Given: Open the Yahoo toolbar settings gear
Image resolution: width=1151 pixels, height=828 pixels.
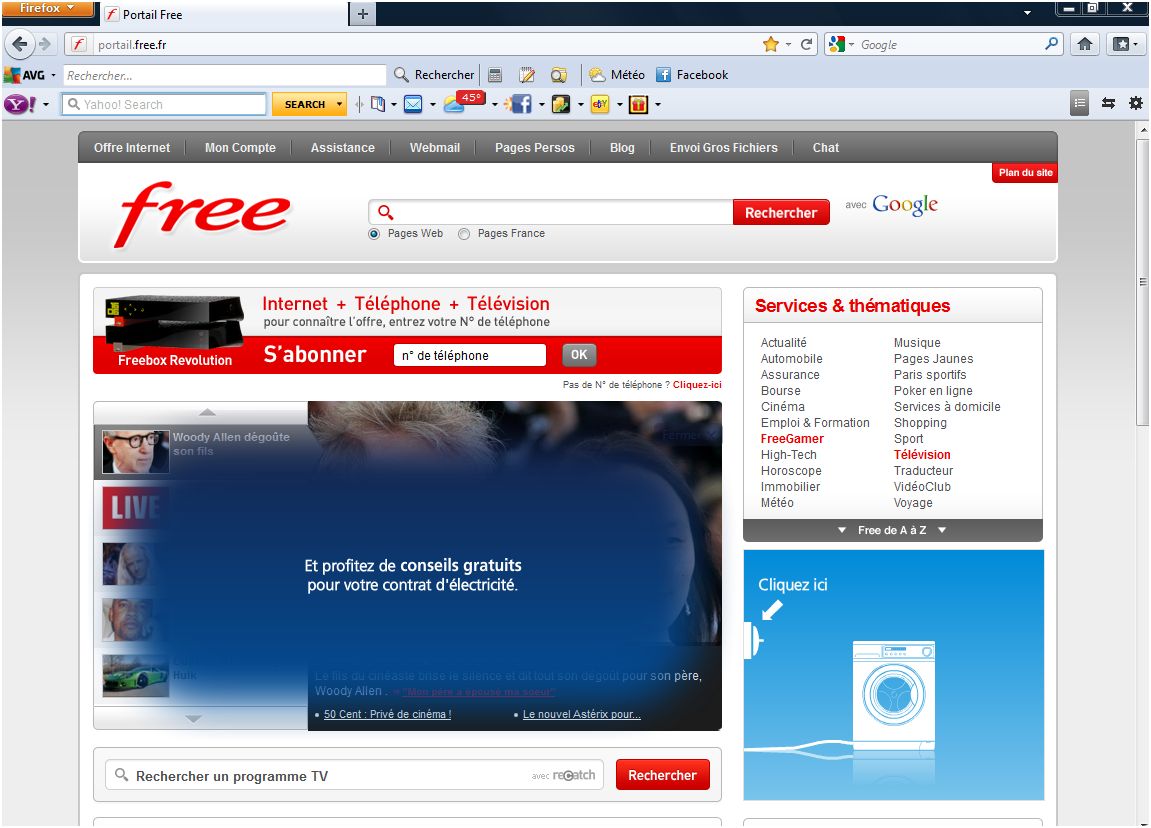Looking at the screenshot, I should 1135,103.
